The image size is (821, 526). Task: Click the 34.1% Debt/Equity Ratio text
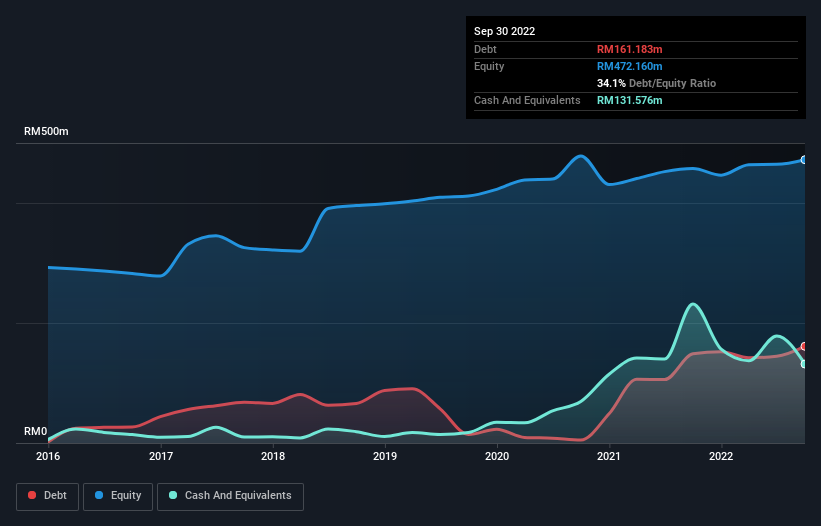click(656, 83)
